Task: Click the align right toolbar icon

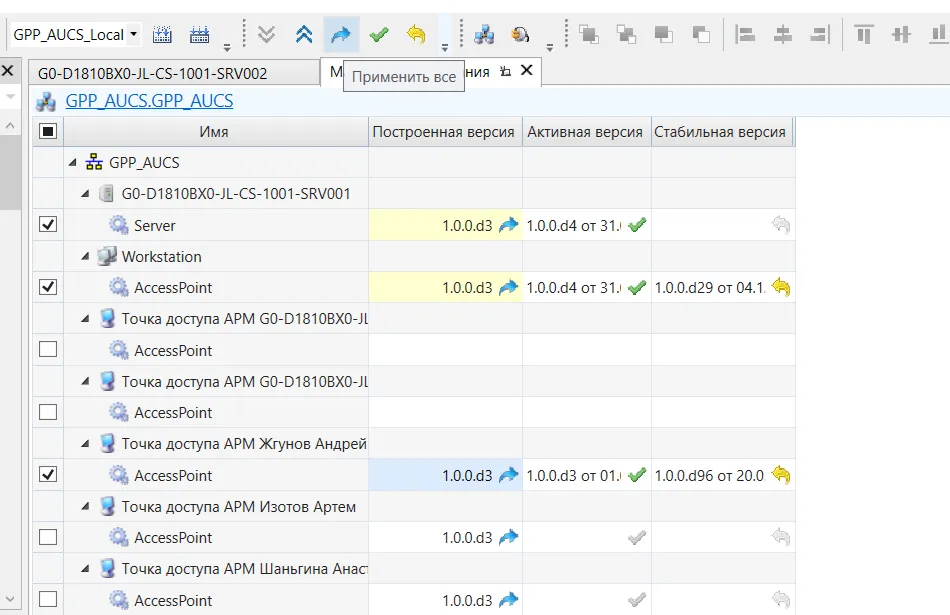Action: point(820,35)
